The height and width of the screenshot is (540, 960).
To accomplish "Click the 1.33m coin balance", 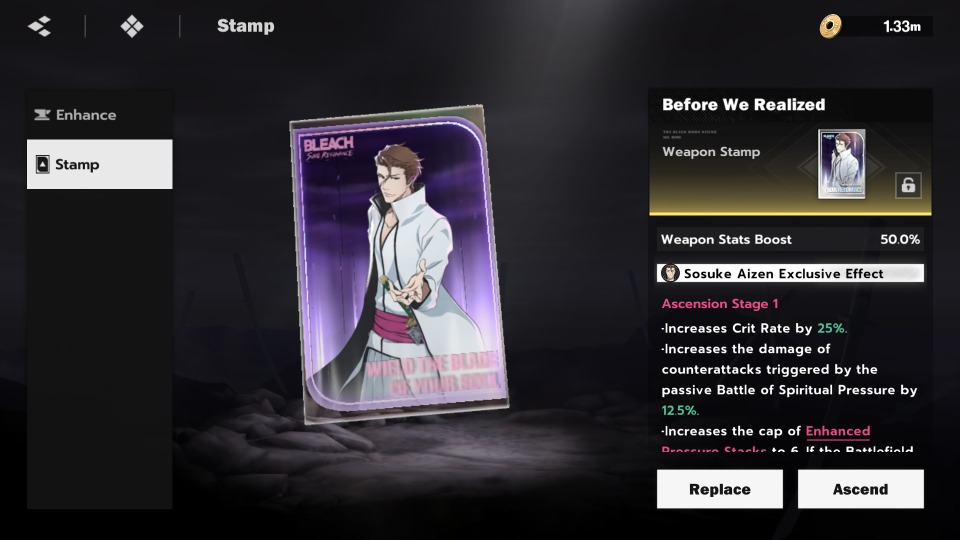I will point(901,26).
